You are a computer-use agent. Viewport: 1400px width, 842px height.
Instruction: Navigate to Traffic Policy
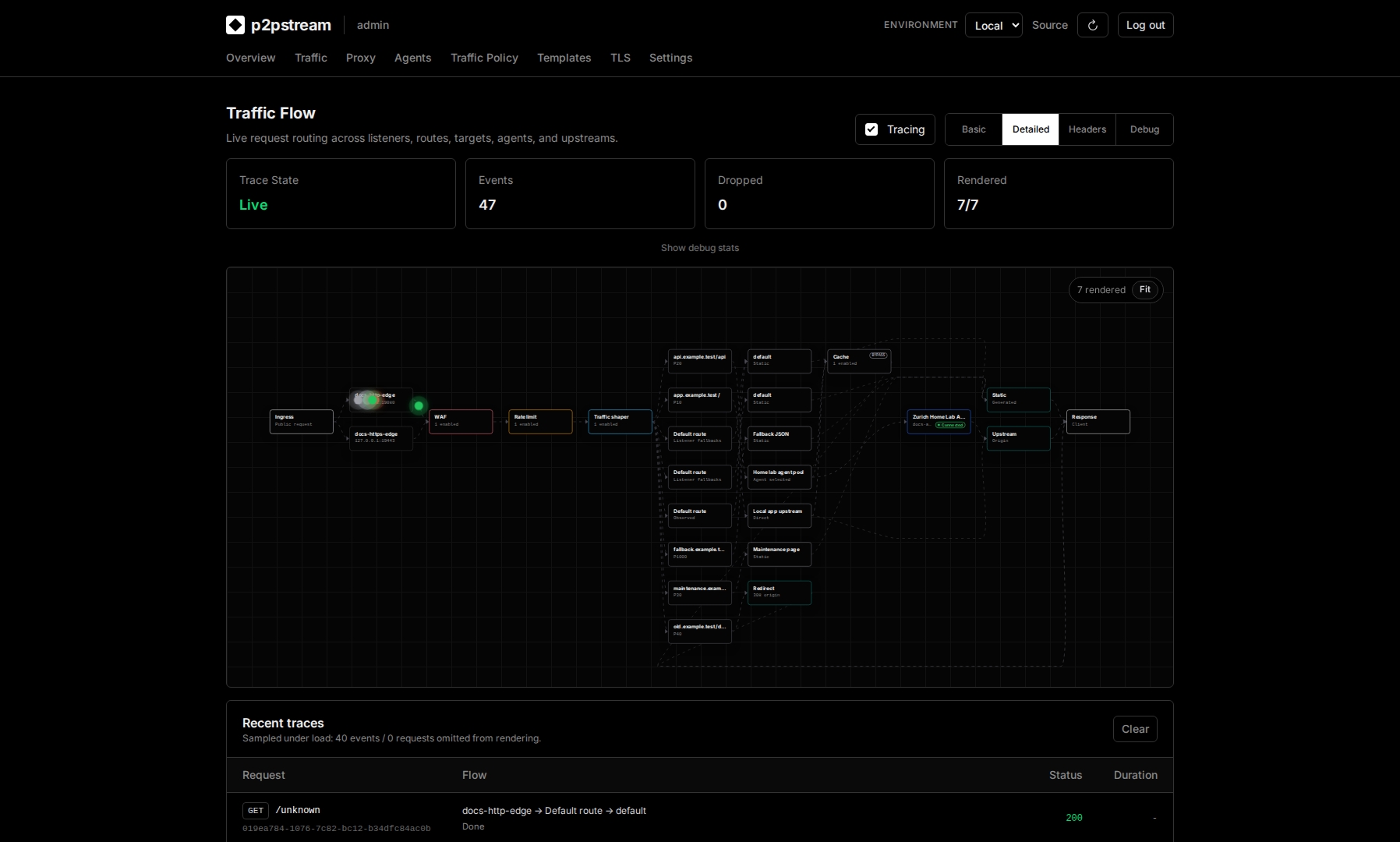484,58
